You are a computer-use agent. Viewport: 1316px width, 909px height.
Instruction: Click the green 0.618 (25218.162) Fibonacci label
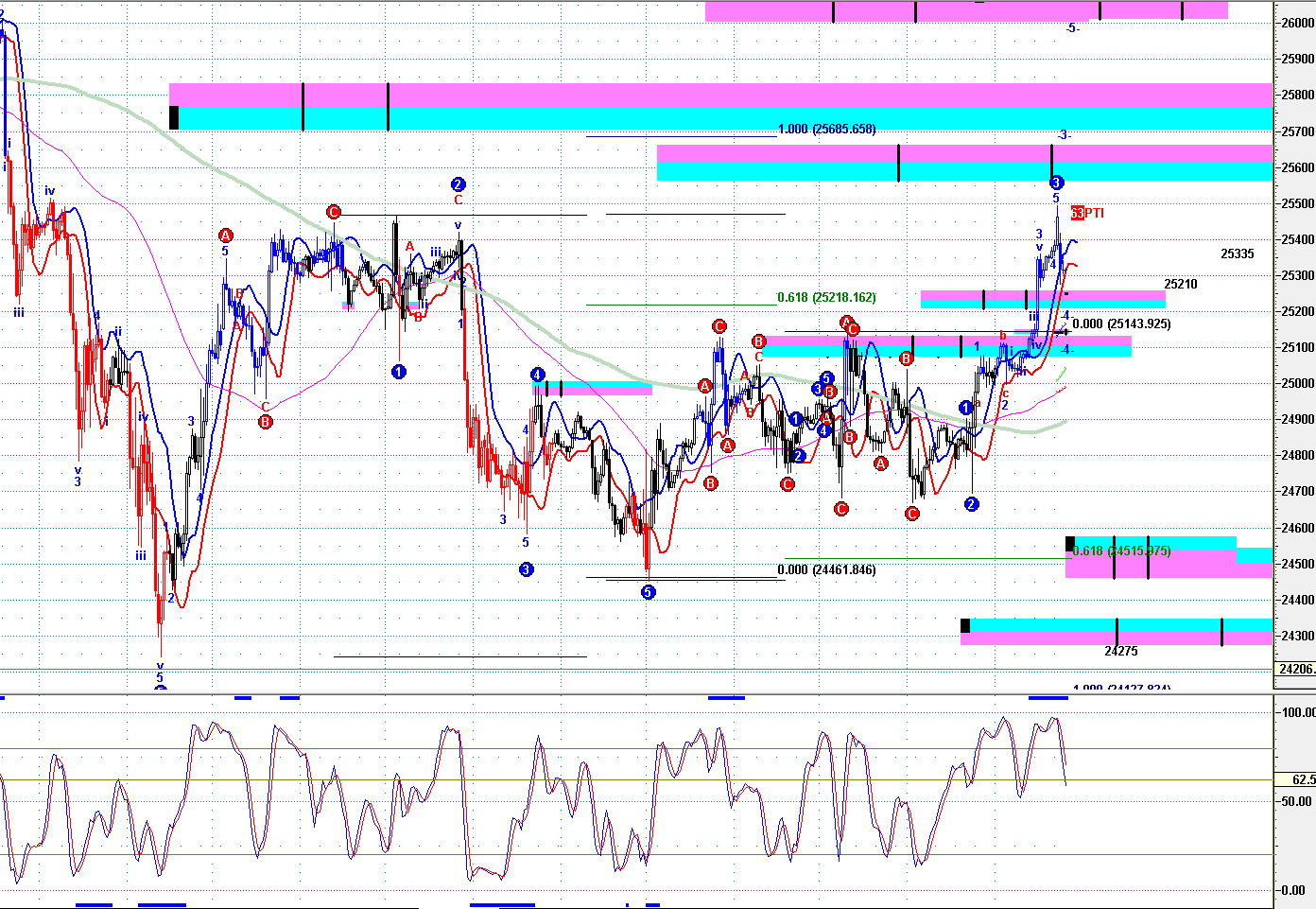826,298
